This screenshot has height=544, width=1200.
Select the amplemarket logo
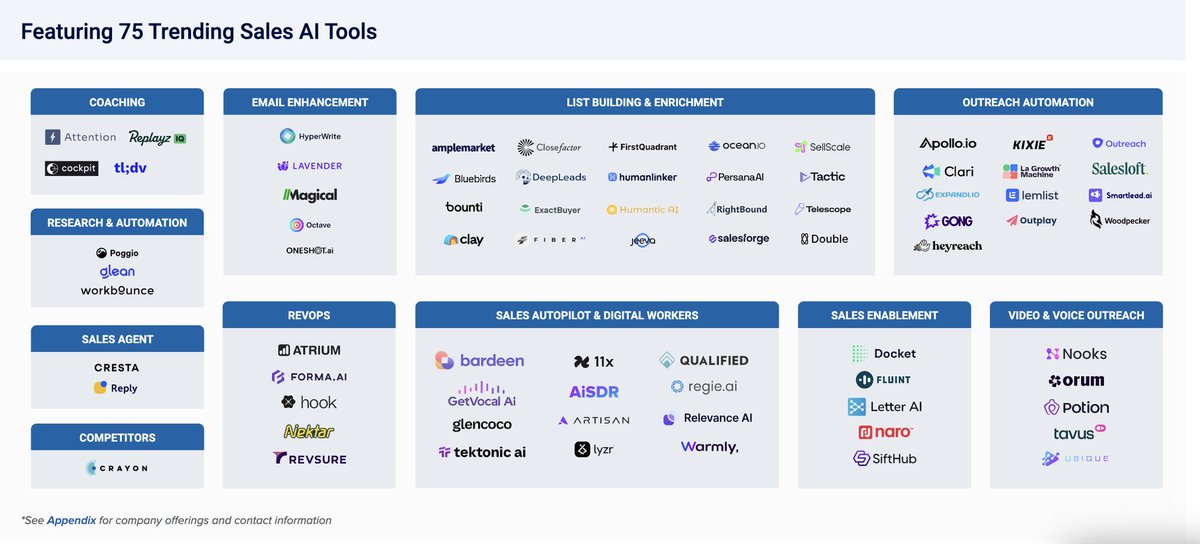(463, 148)
